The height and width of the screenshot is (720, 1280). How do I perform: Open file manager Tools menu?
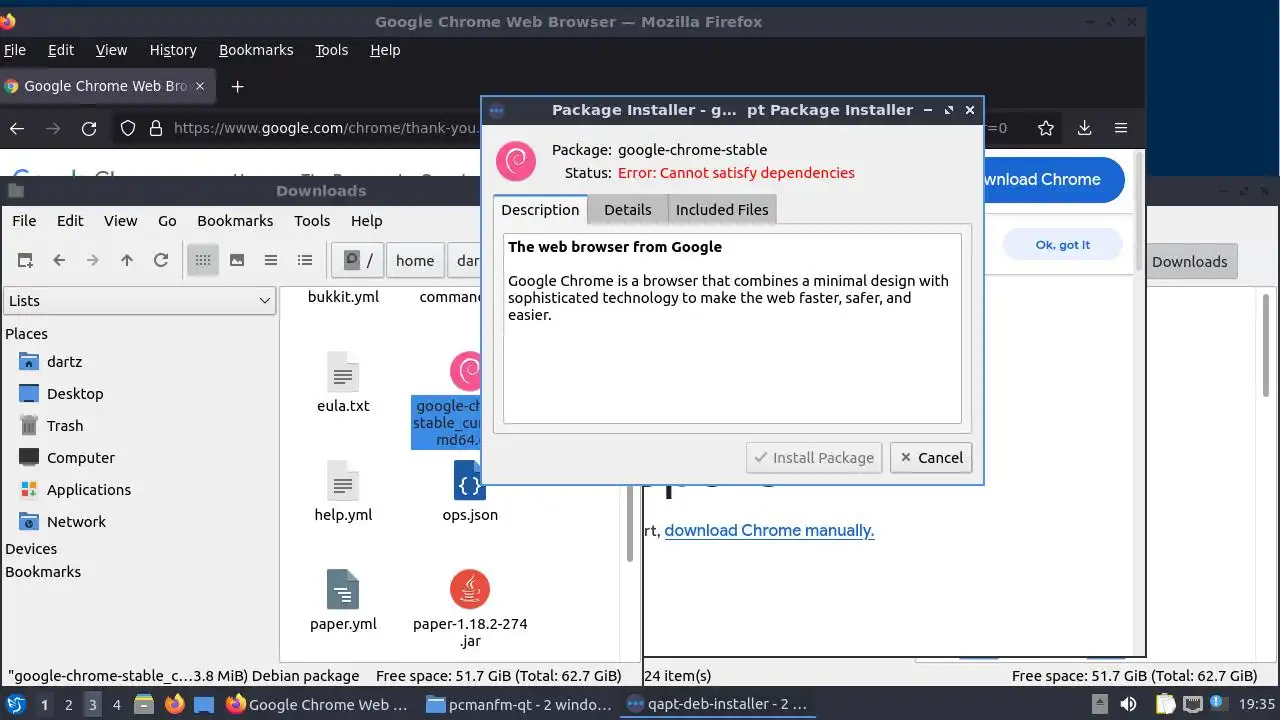(312, 221)
